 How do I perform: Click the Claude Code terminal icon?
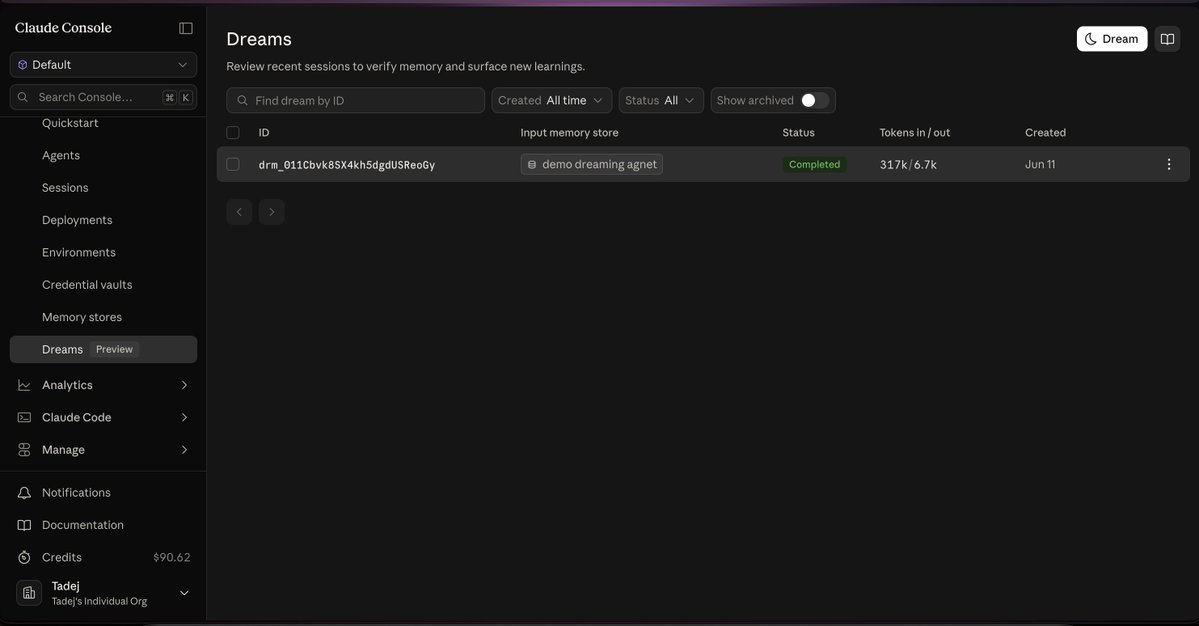(x=24, y=417)
